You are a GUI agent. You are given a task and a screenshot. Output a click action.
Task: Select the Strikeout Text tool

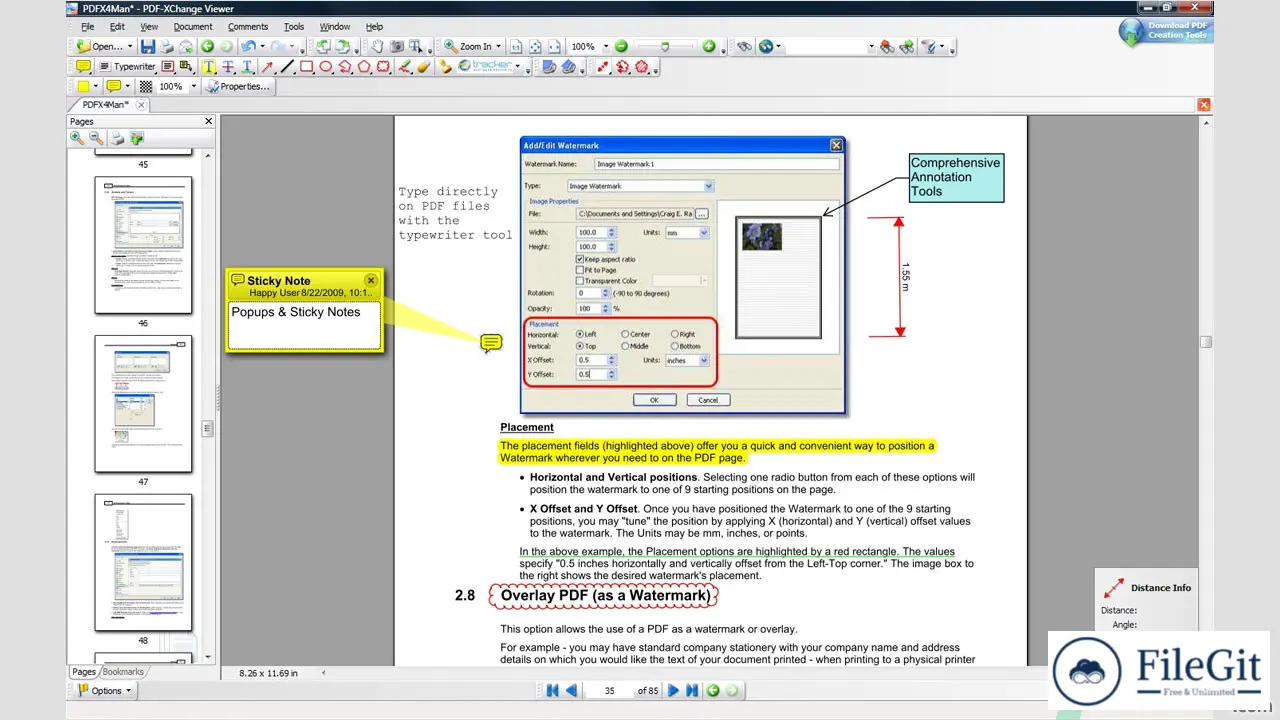pyautogui.click(x=228, y=67)
